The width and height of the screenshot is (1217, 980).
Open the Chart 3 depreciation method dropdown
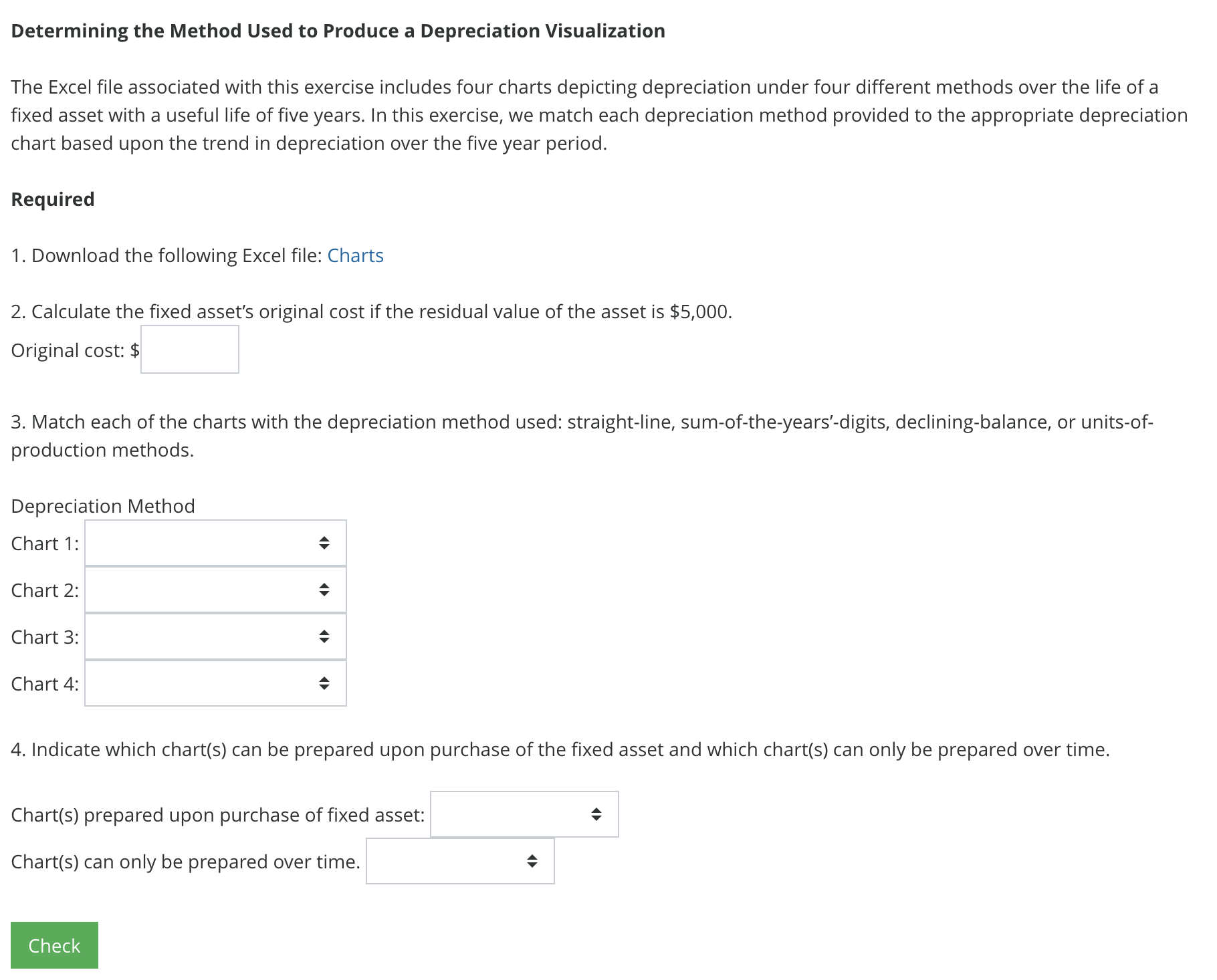point(214,636)
